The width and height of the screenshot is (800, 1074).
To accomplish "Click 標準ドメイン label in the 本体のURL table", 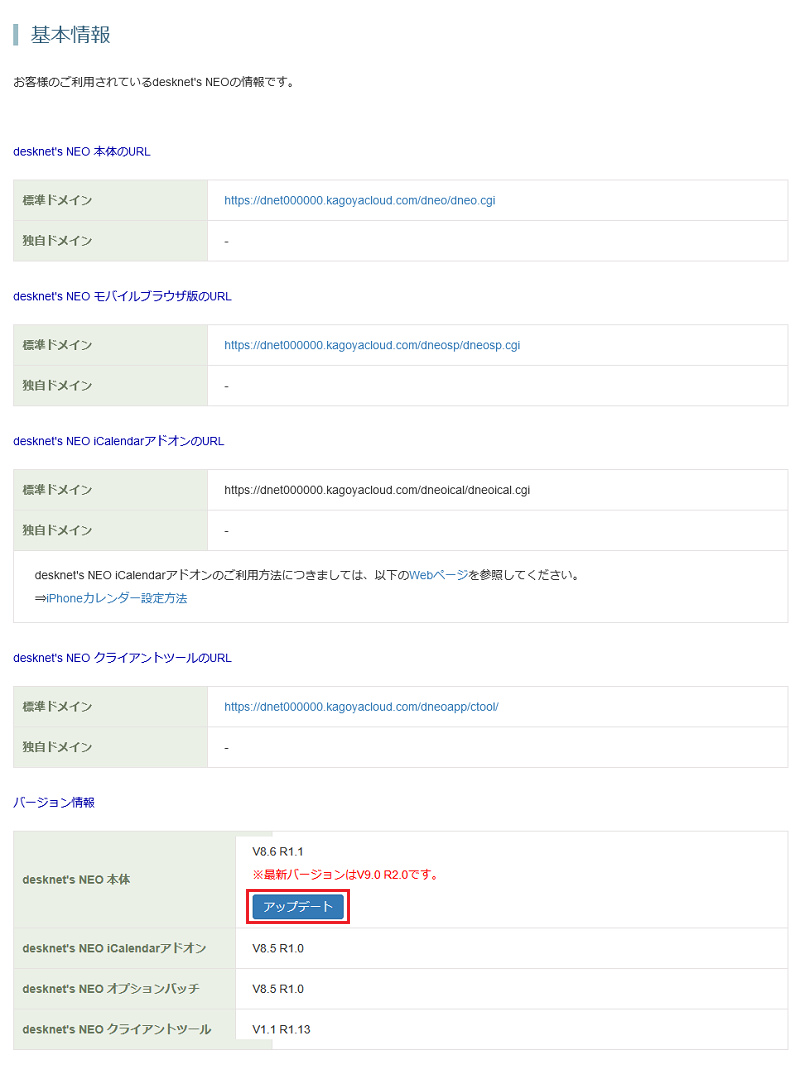I will pos(57,200).
